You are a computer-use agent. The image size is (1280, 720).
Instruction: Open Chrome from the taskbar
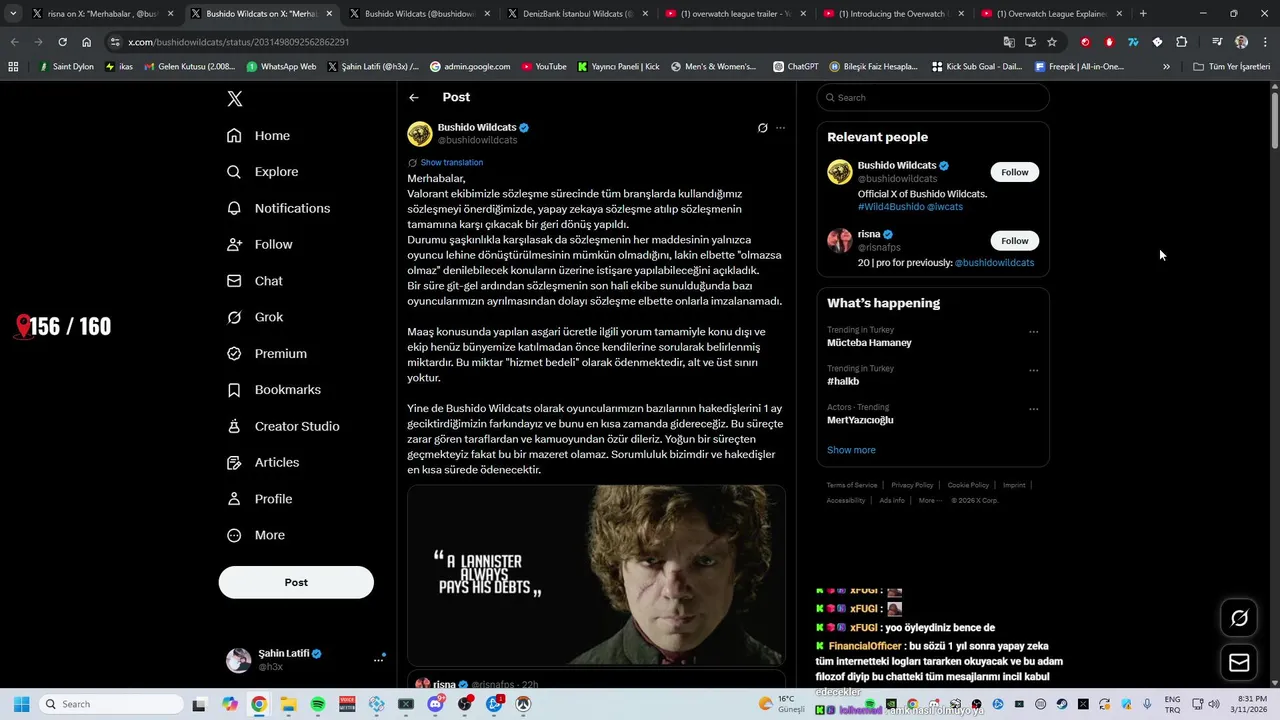259,704
